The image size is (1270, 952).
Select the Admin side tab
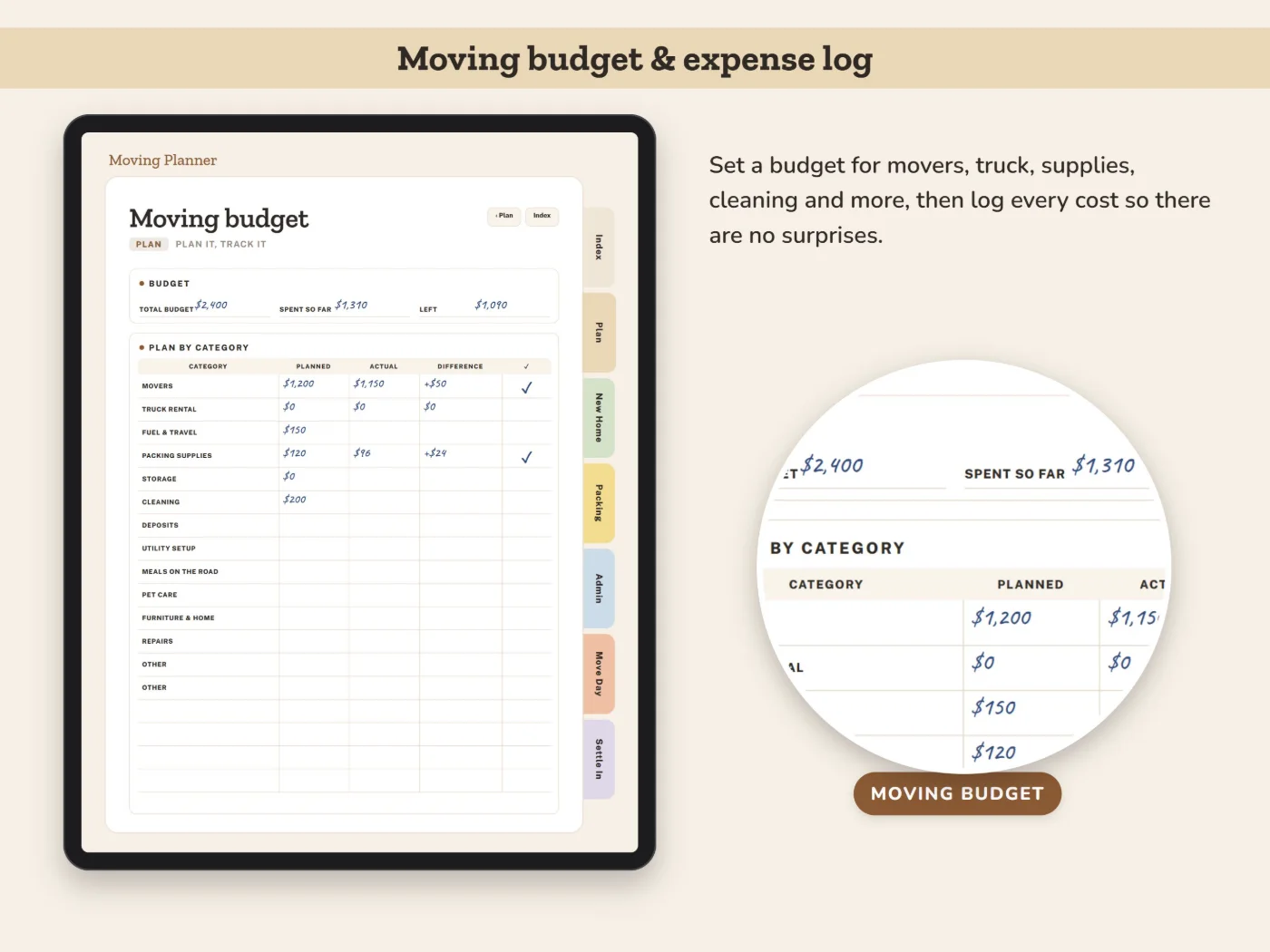[599, 588]
